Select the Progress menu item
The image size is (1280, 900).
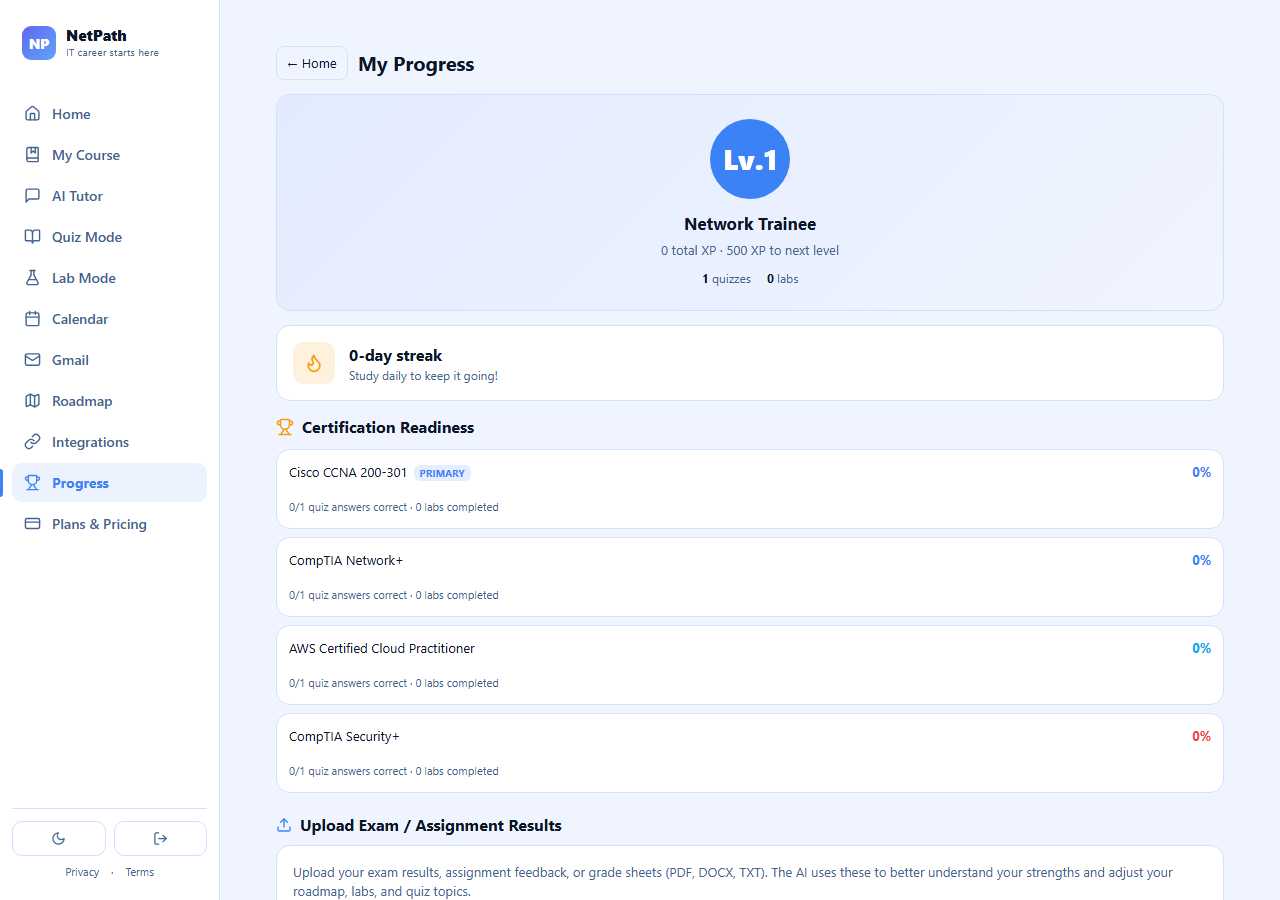click(109, 483)
